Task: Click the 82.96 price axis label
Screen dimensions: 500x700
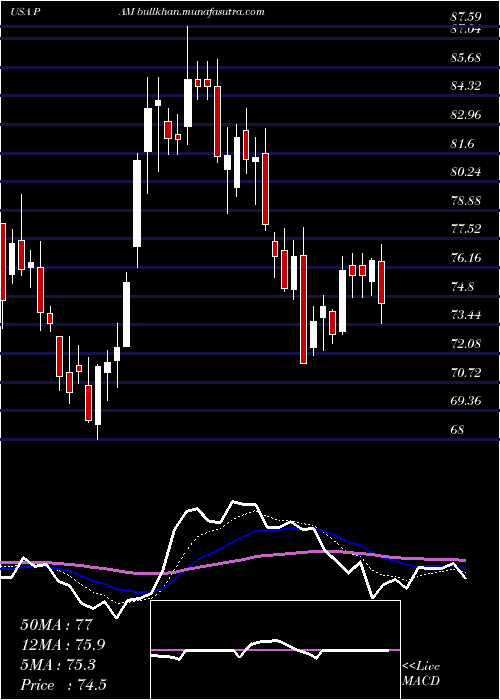Action: point(466,115)
